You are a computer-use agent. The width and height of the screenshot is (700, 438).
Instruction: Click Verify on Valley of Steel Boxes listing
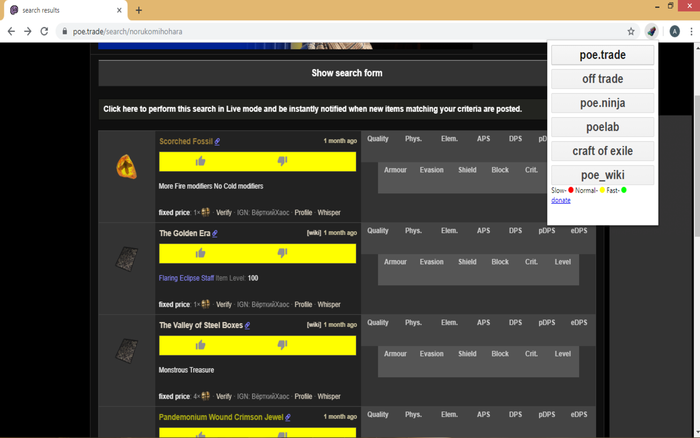pyautogui.click(x=224, y=396)
